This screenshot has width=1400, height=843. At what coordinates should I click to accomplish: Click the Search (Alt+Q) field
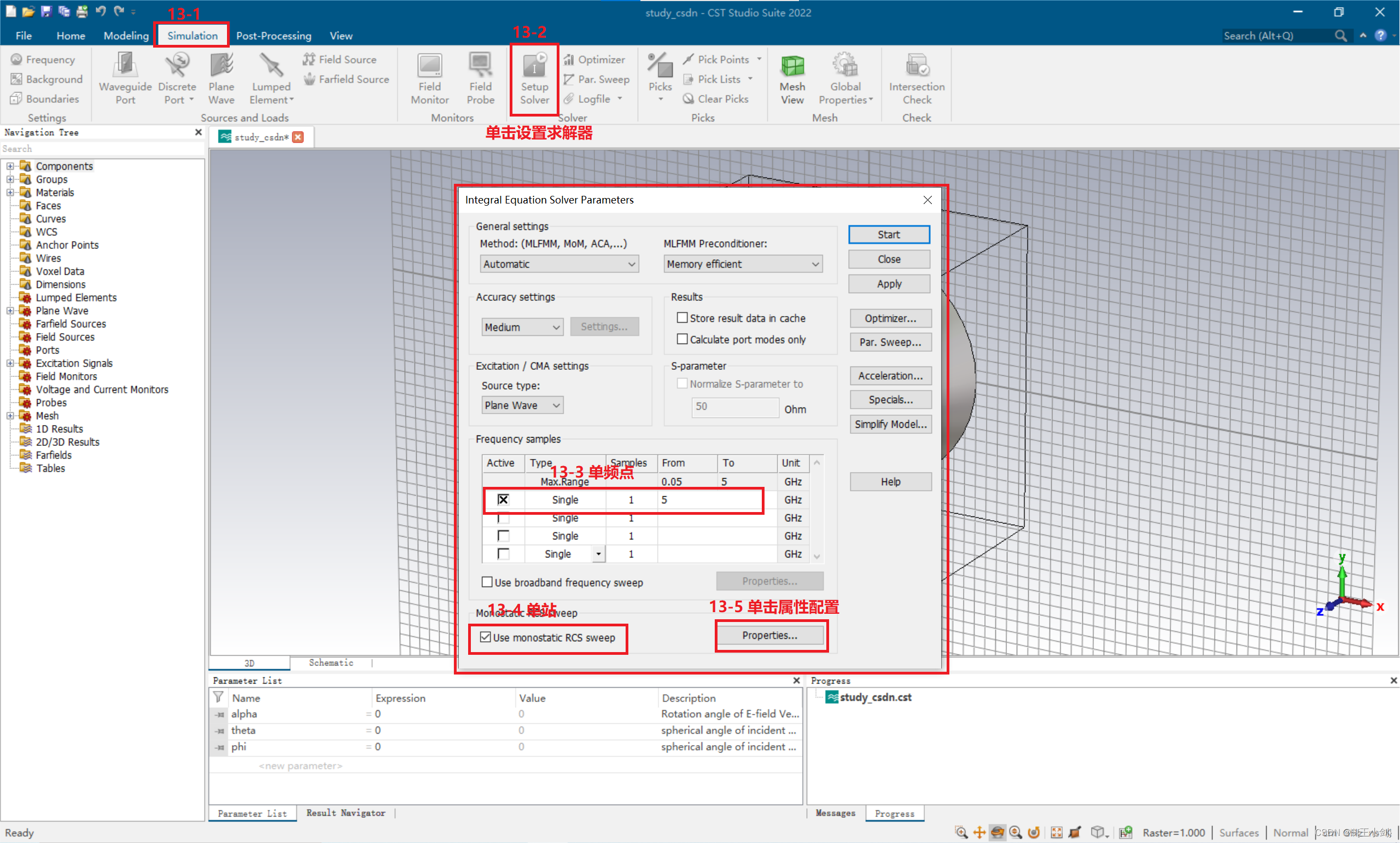coord(1277,36)
